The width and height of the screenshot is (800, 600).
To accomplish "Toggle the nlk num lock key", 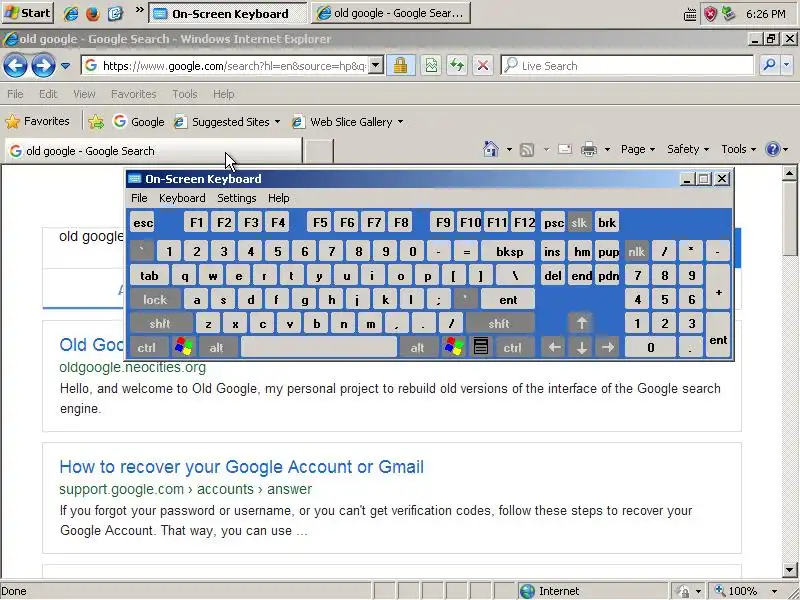I will [x=636, y=252].
